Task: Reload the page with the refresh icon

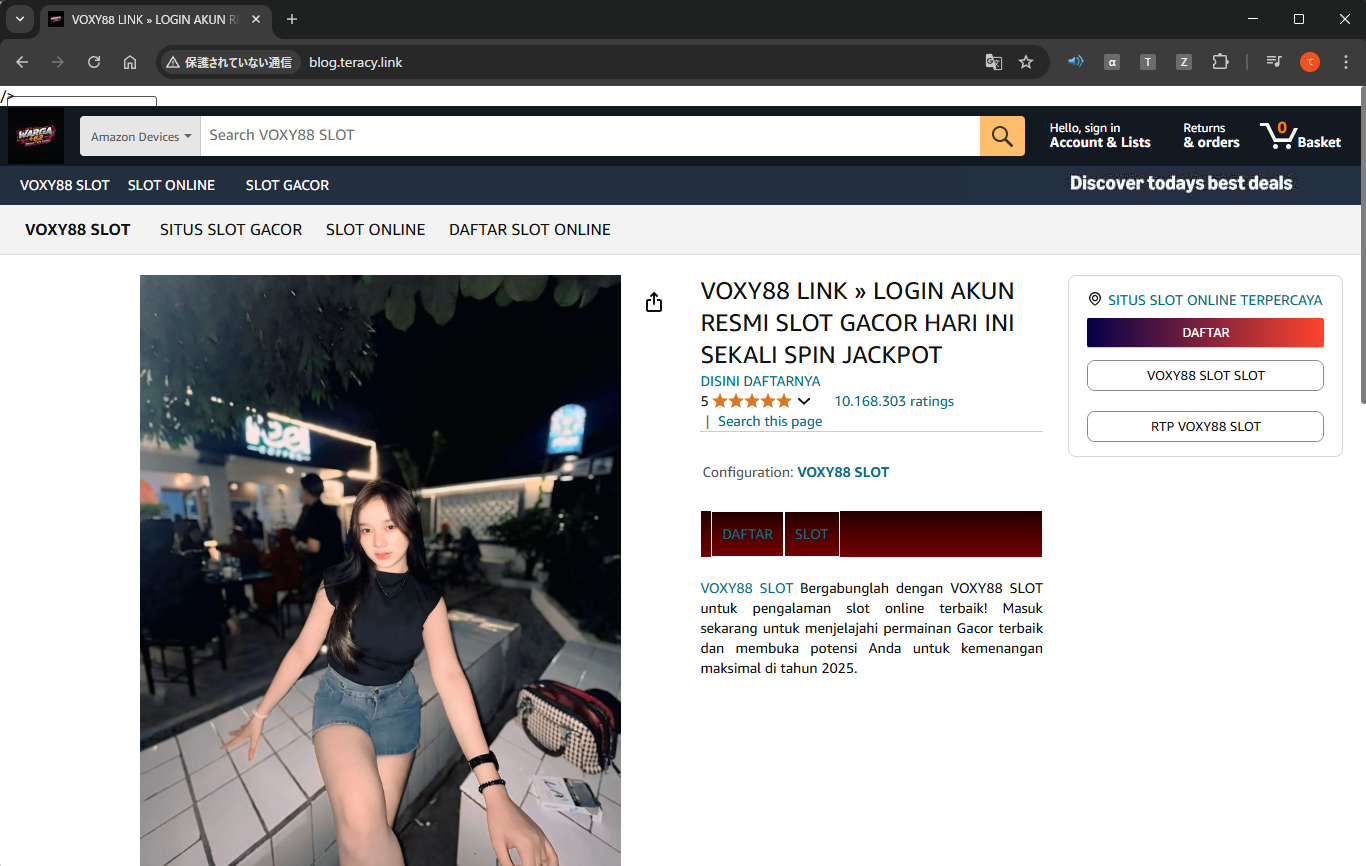Action: click(94, 62)
